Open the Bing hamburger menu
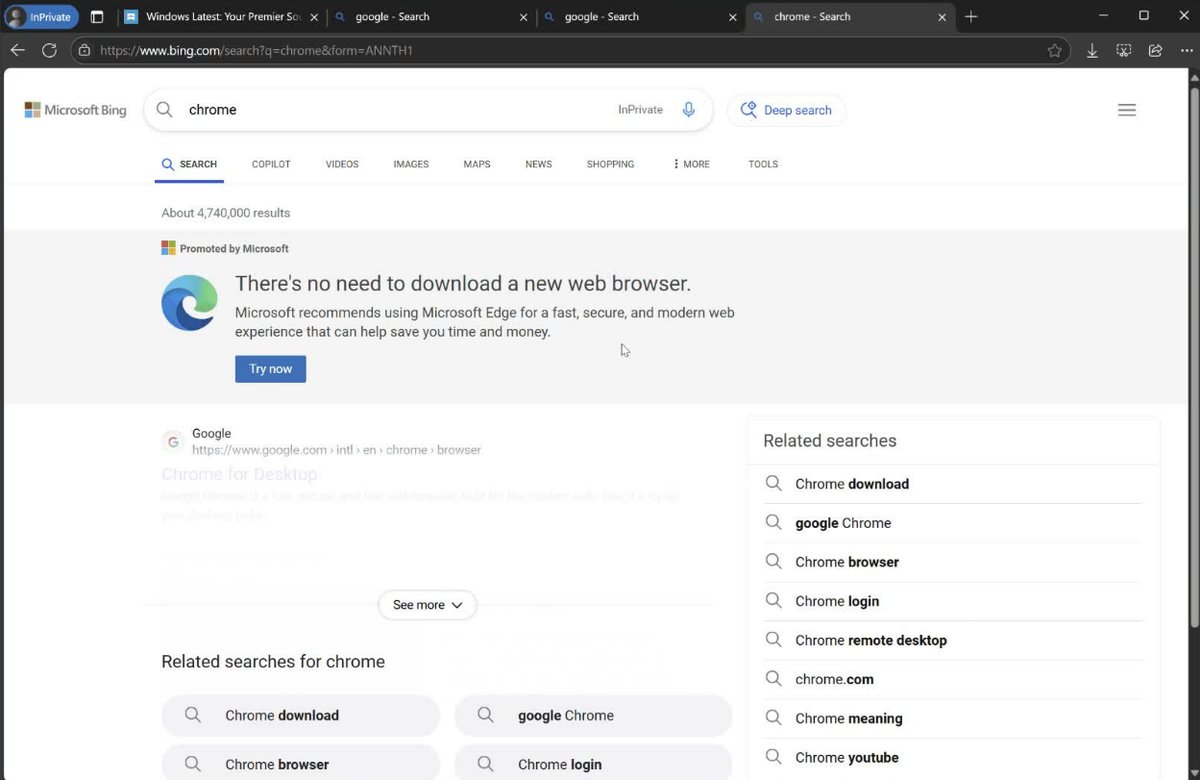 tap(1127, 110)
